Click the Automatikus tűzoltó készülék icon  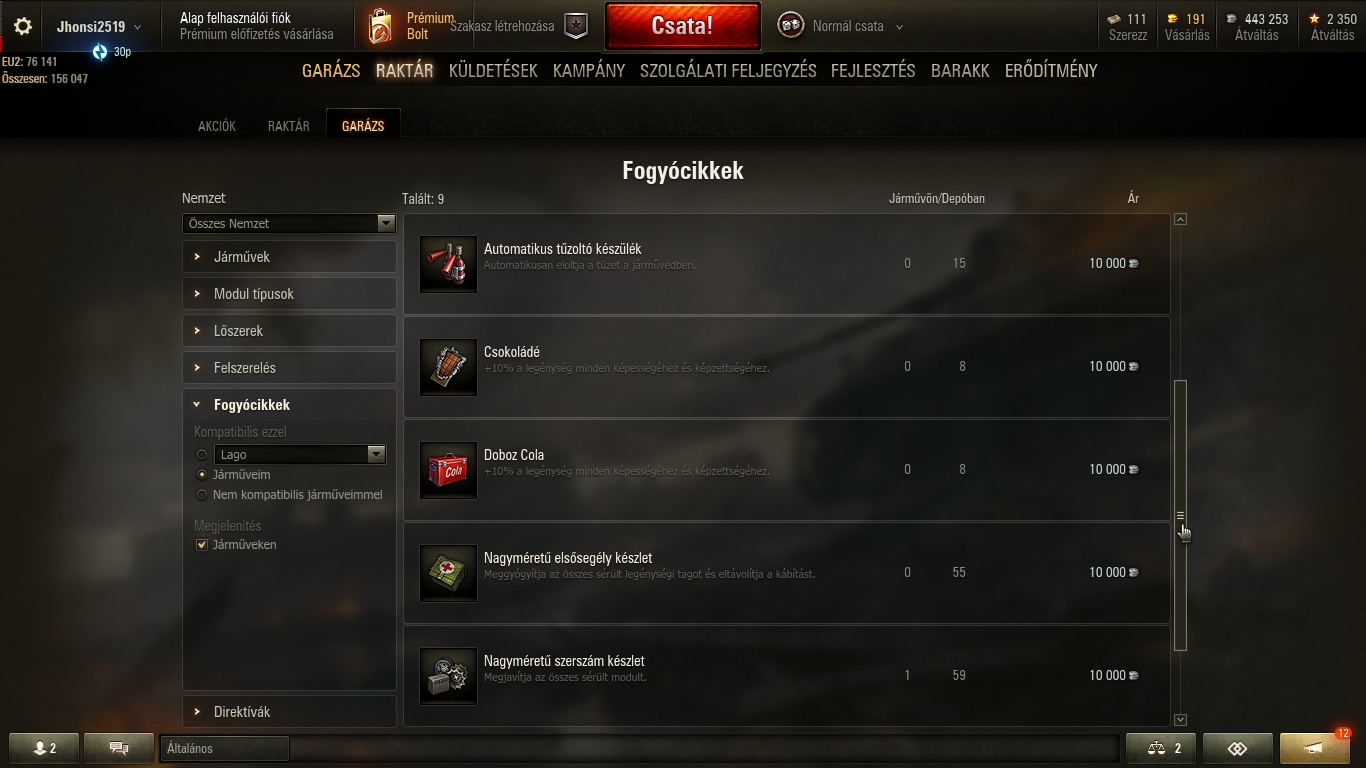click(x=448, y=264)
